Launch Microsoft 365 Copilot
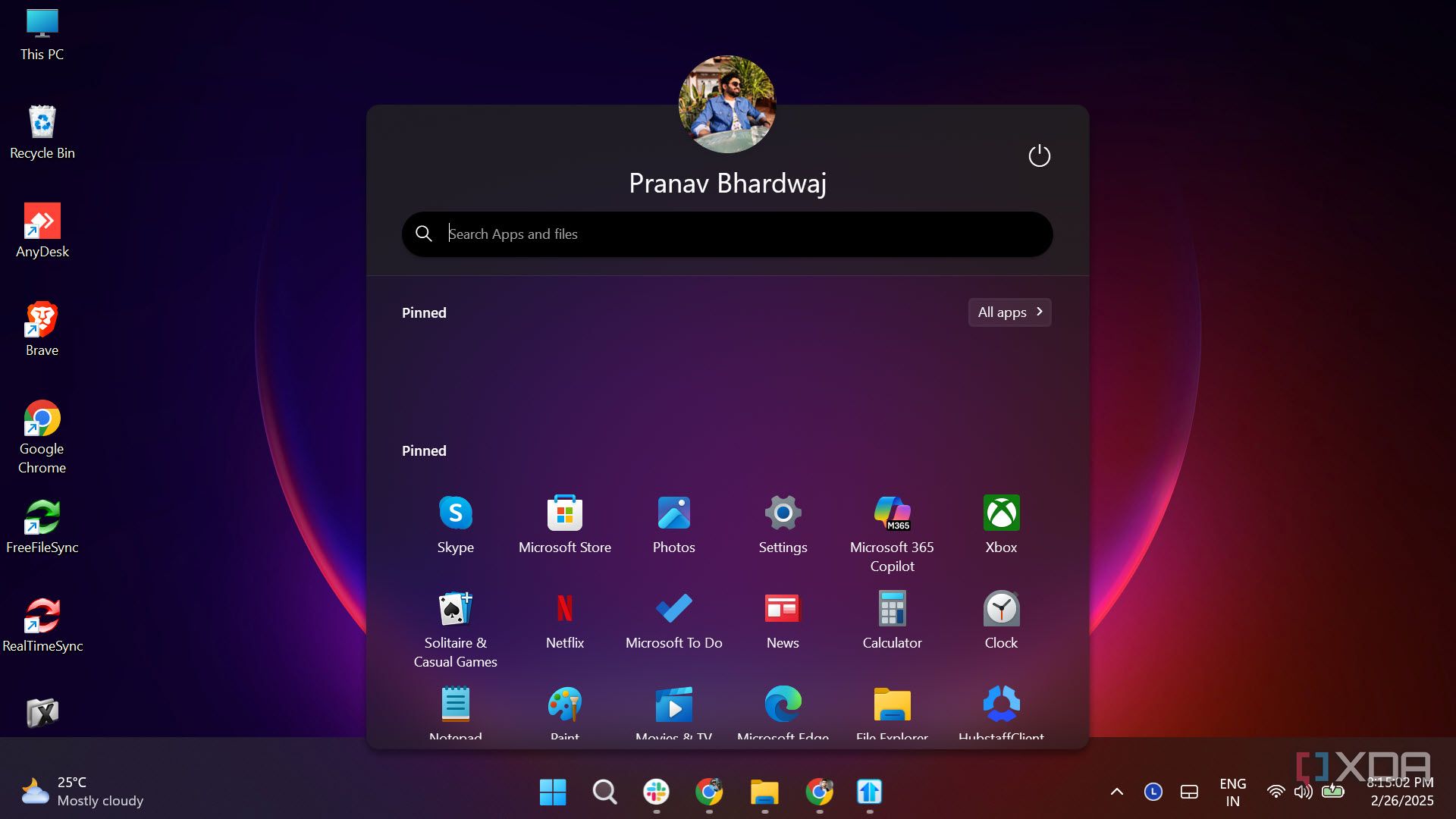This screenshot has width=1456, height=819. click(892, 523)
